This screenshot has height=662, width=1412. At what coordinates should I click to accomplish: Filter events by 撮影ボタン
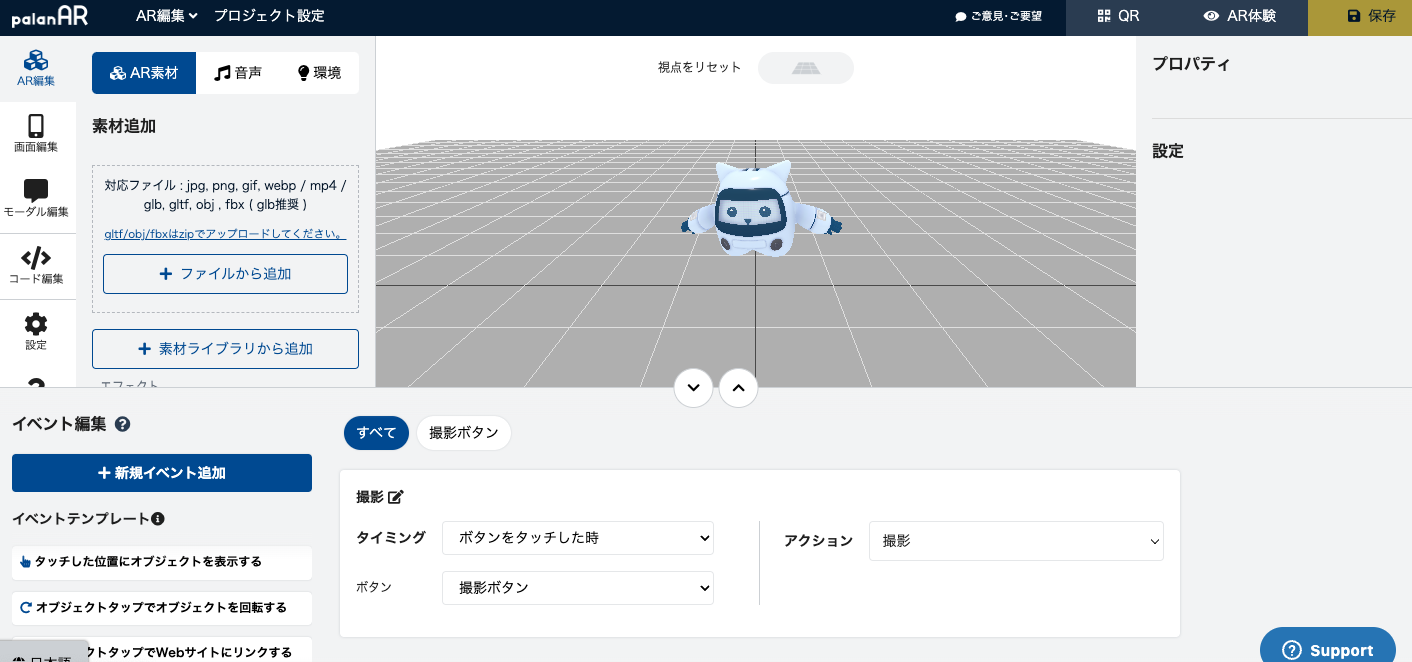pos(464,433)
